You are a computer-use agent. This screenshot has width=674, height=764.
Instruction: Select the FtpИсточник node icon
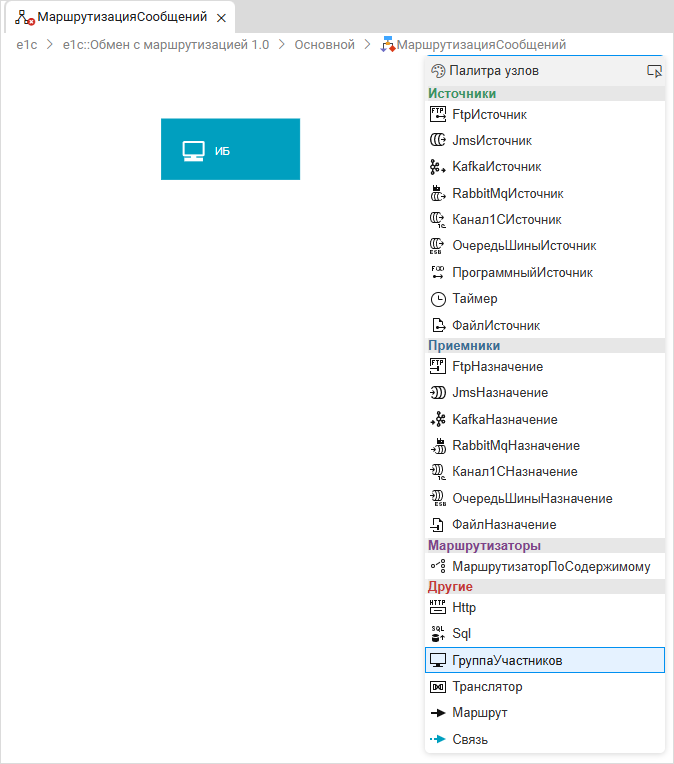tap(437, 114)
